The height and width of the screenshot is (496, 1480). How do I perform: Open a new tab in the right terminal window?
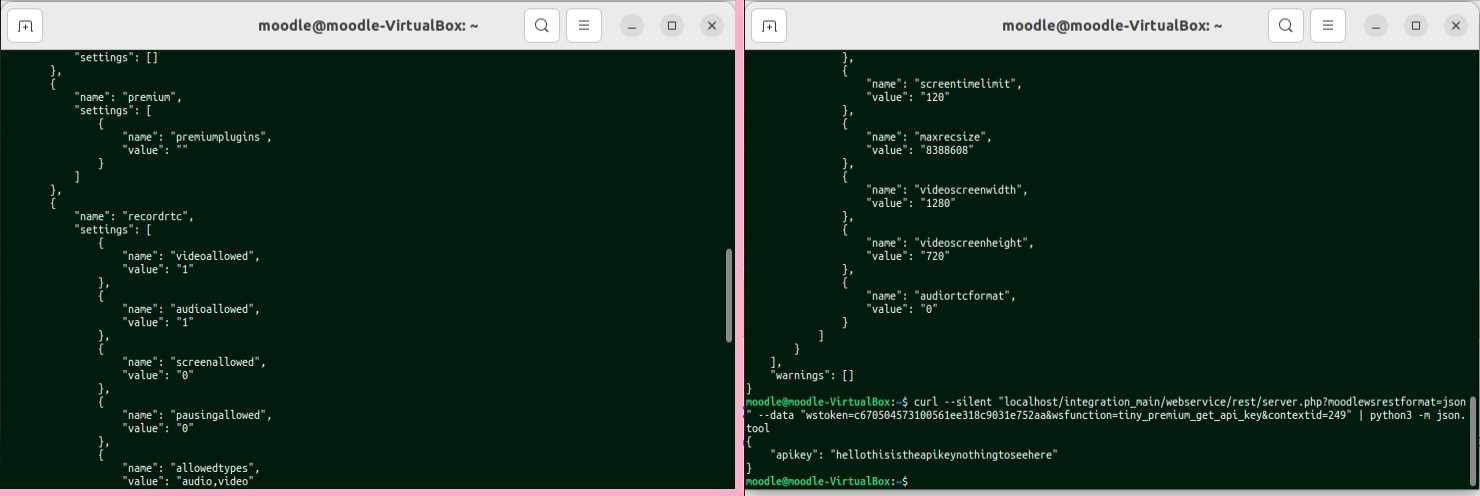769,25
